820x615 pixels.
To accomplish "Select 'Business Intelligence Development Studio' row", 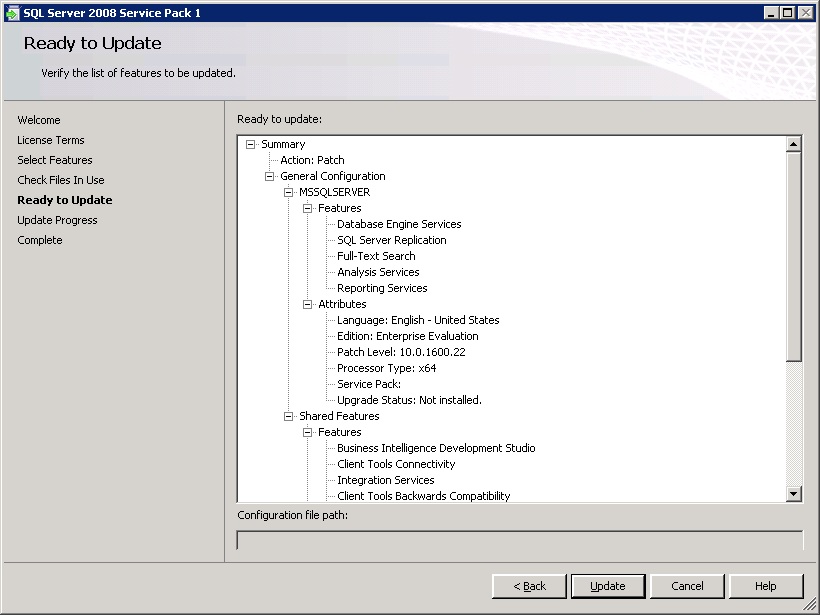I will pos(436,448).
